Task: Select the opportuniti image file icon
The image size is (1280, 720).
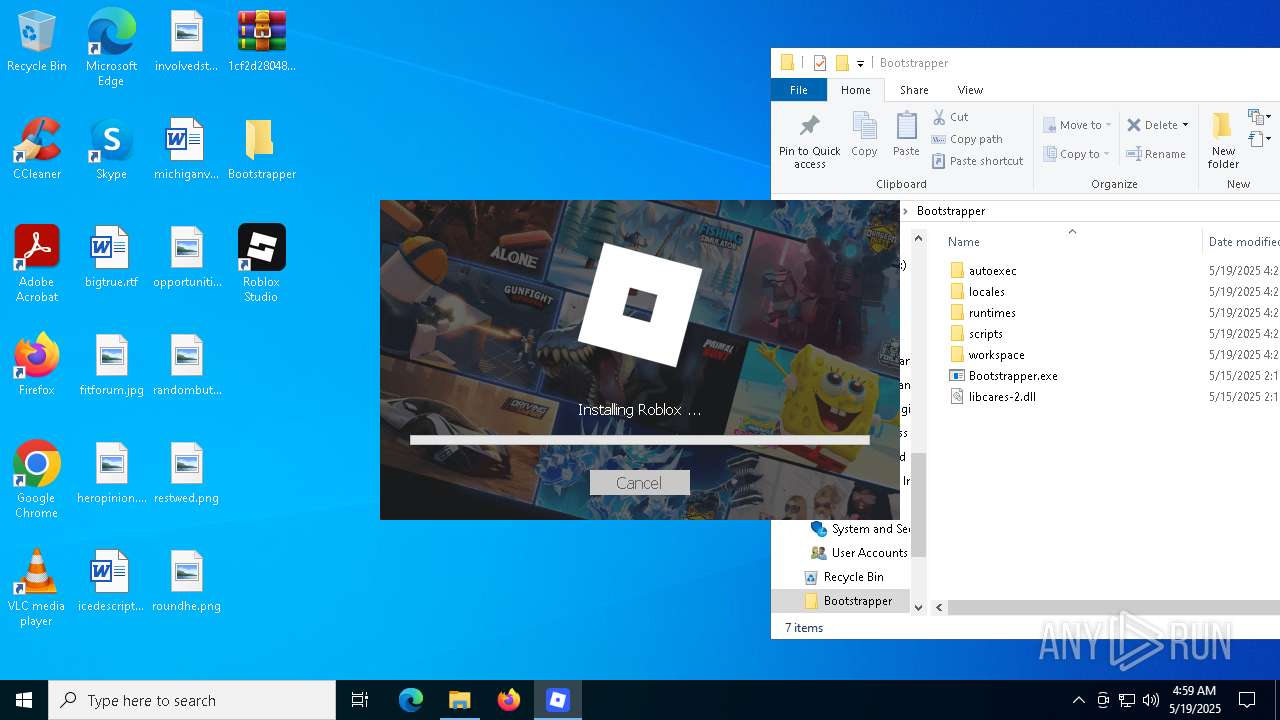Action: tap(186, 257)
